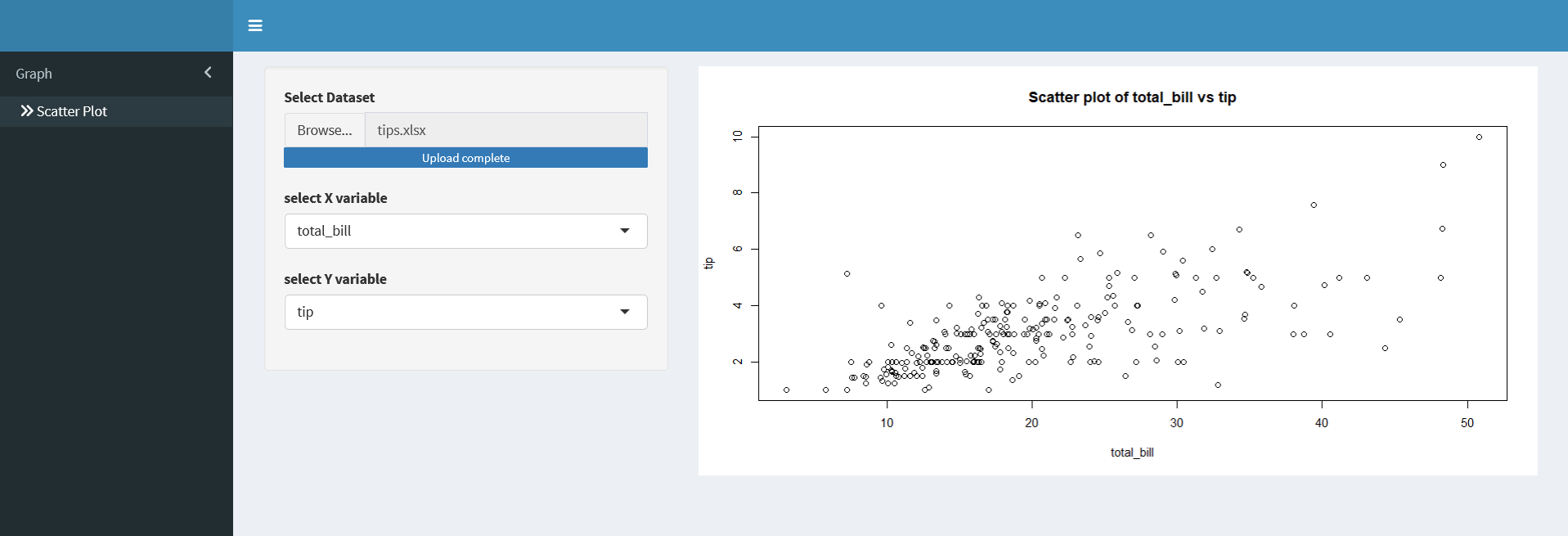The height and width of the screenshot is (536, 1568).
Task: Click the select X variable label
Action: pos(335,198)
